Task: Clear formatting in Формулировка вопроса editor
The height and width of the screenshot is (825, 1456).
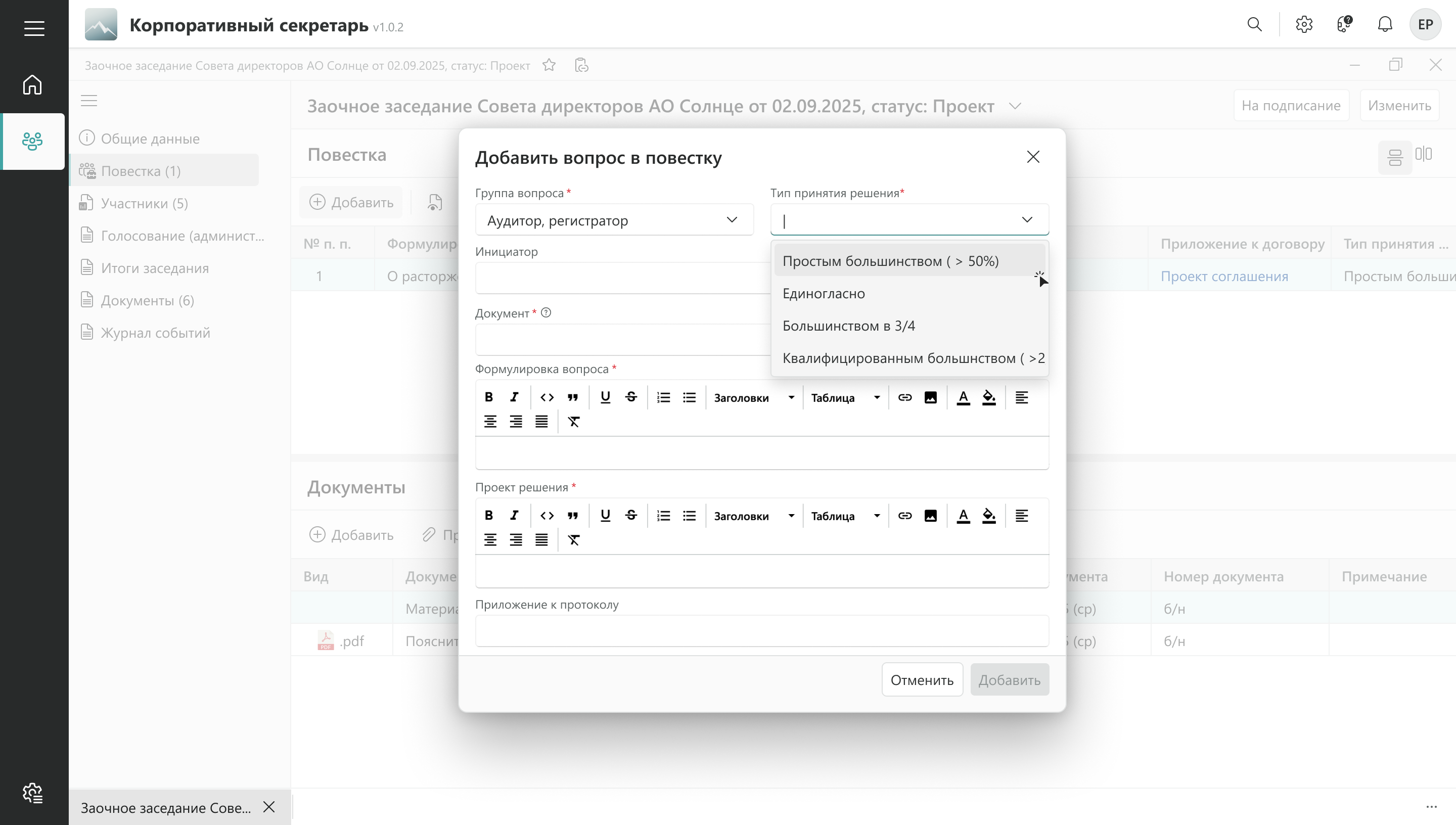Action: [573, 422]
